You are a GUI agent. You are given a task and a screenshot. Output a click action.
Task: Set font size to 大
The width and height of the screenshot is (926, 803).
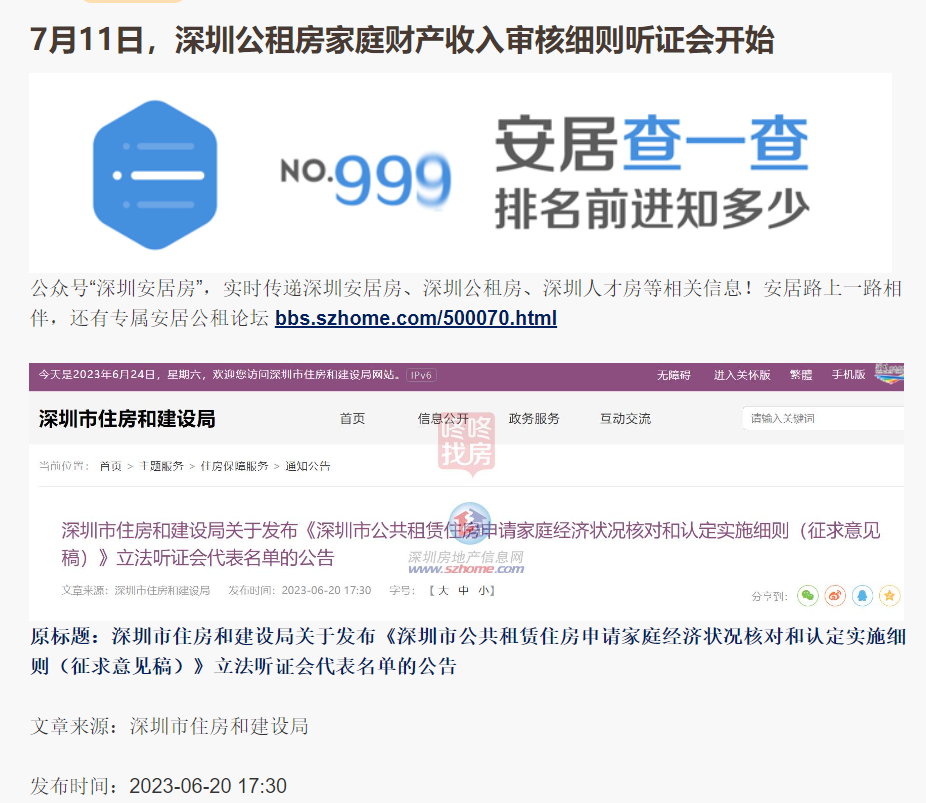pos(444,590)
